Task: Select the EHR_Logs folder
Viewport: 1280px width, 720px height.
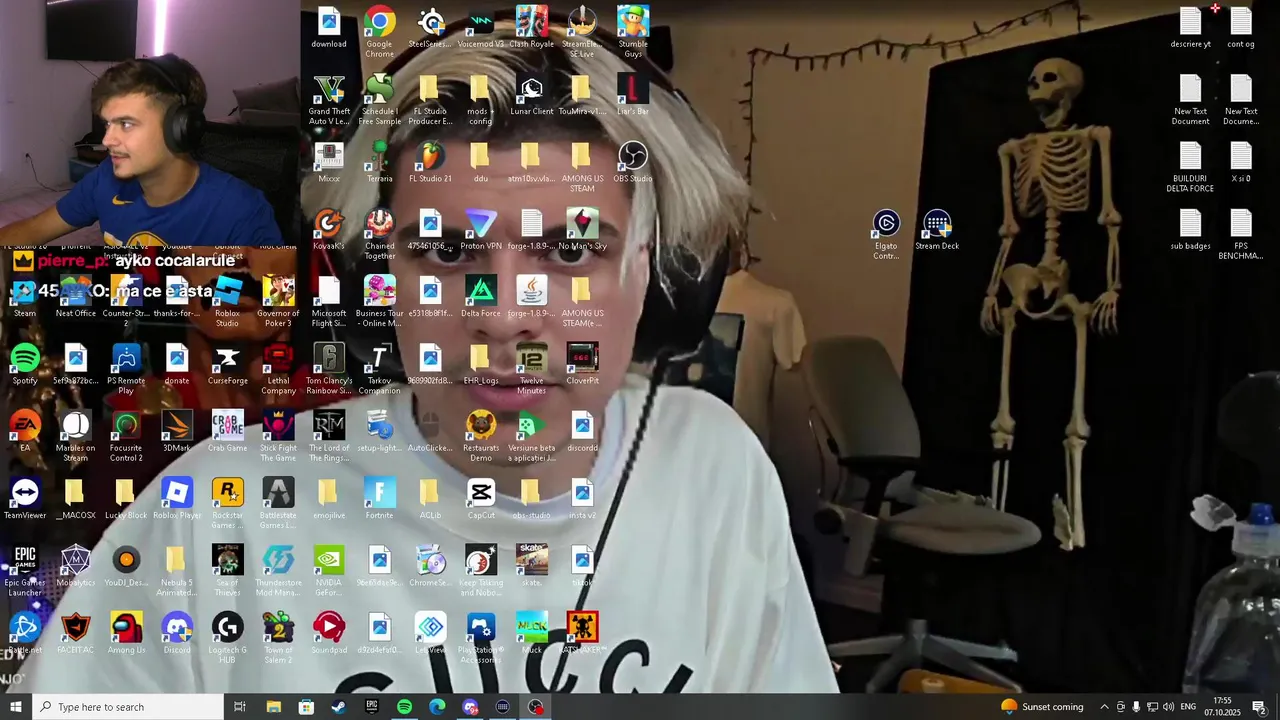Action: [x=481, y=363]
